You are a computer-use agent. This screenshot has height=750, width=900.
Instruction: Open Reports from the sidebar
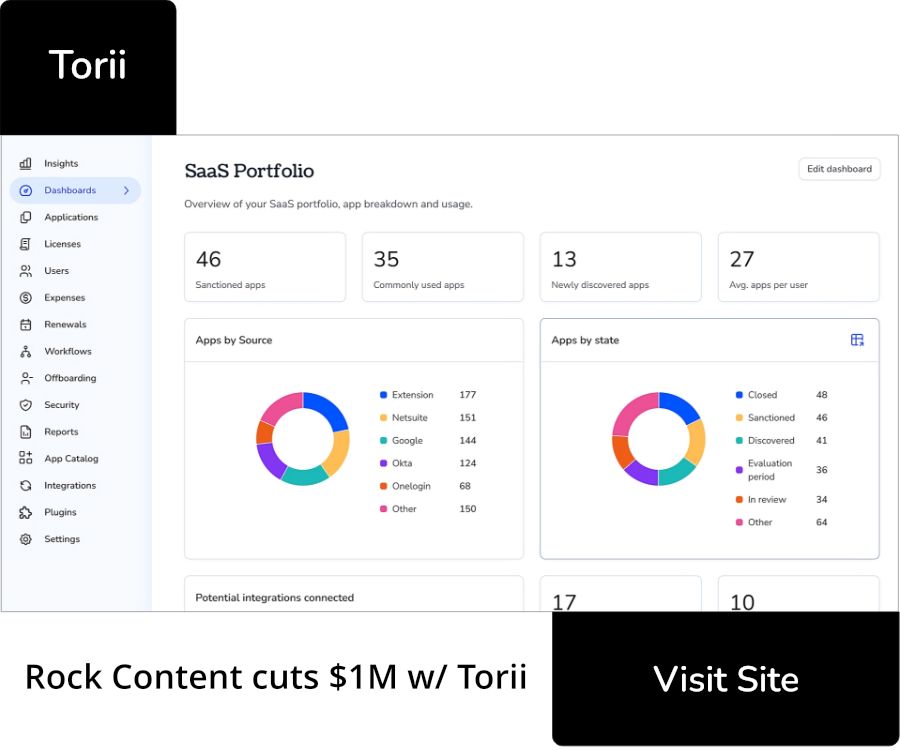click(x=75, y=432)
